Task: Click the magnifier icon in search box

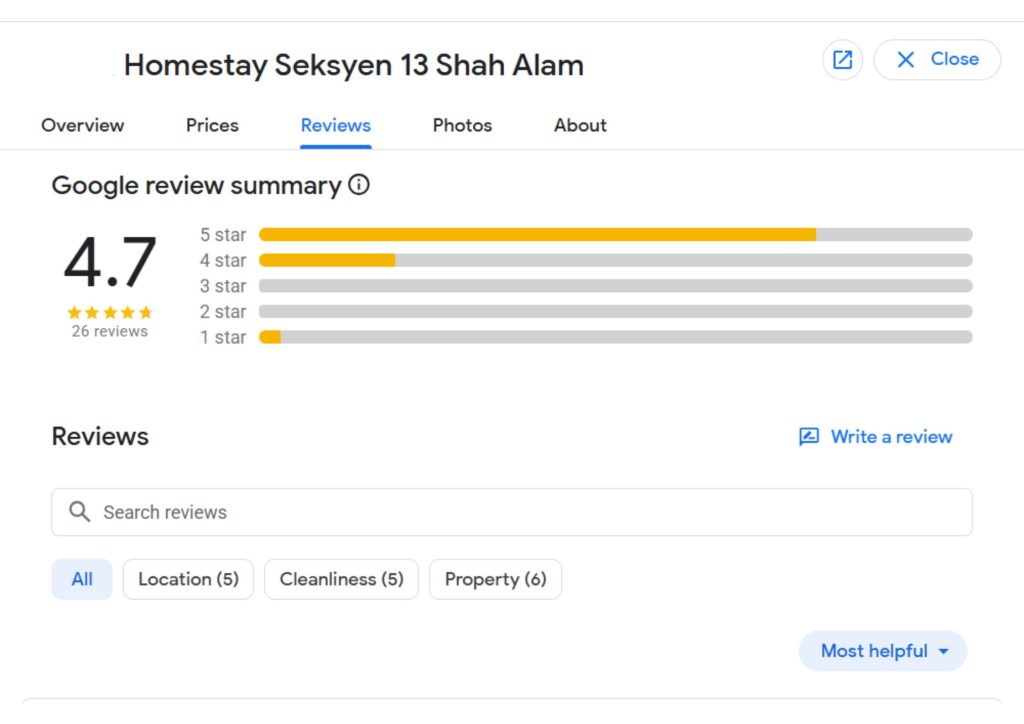Action: click(x=80, y=512)
